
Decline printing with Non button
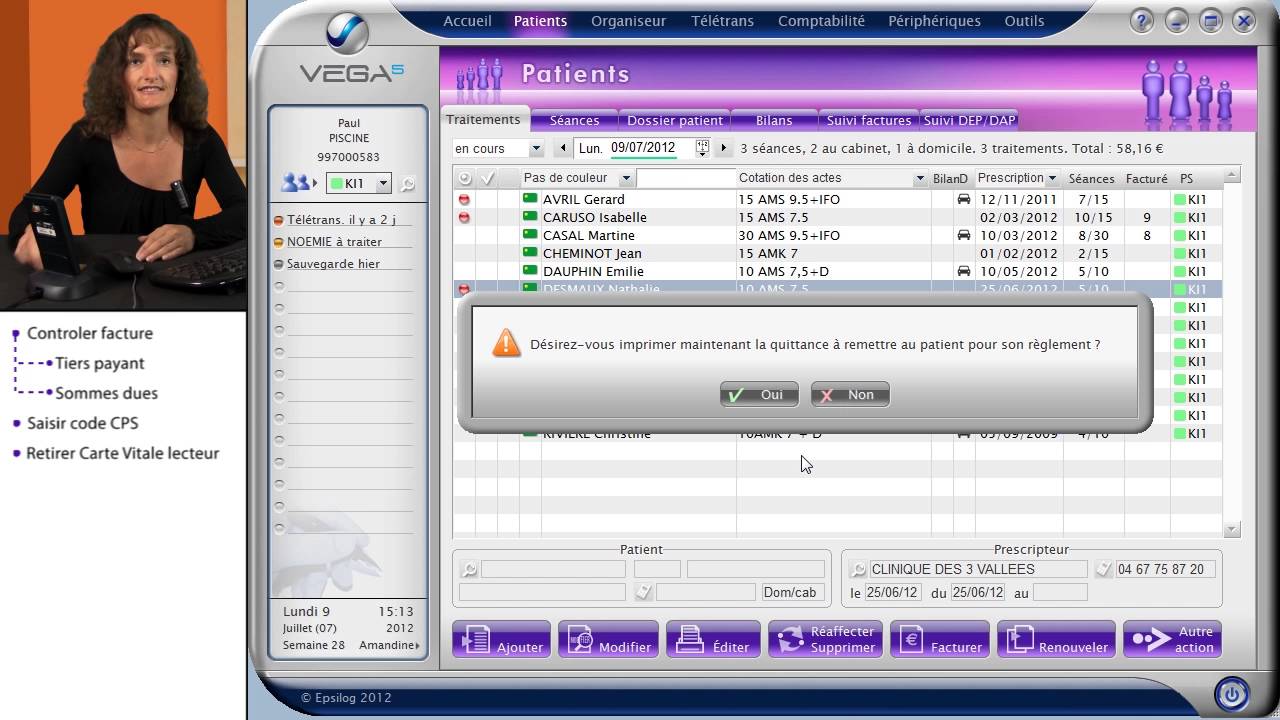coord(850,395)
